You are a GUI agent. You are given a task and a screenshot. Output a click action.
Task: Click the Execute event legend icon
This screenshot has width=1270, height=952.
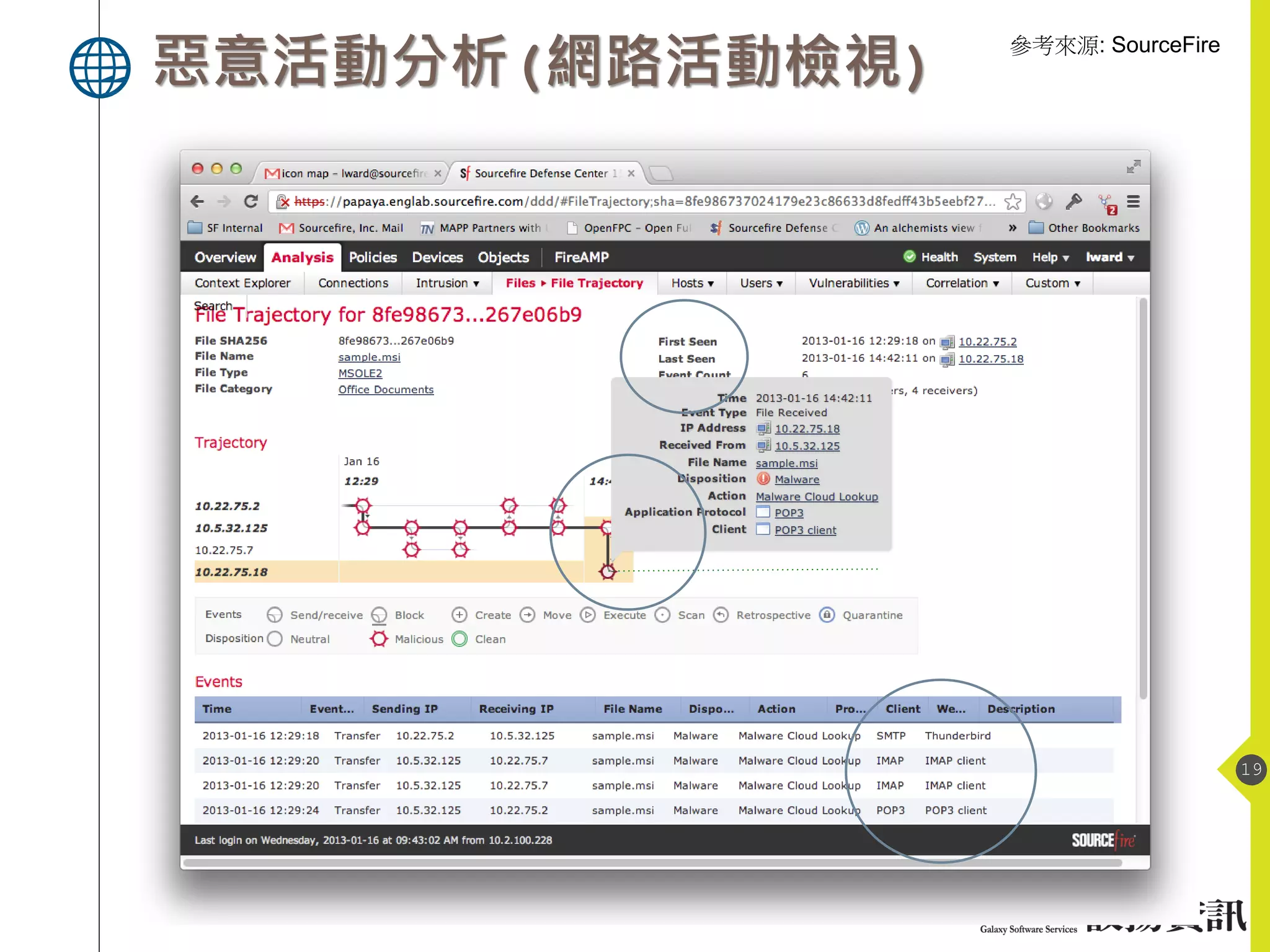pos(587,615)
